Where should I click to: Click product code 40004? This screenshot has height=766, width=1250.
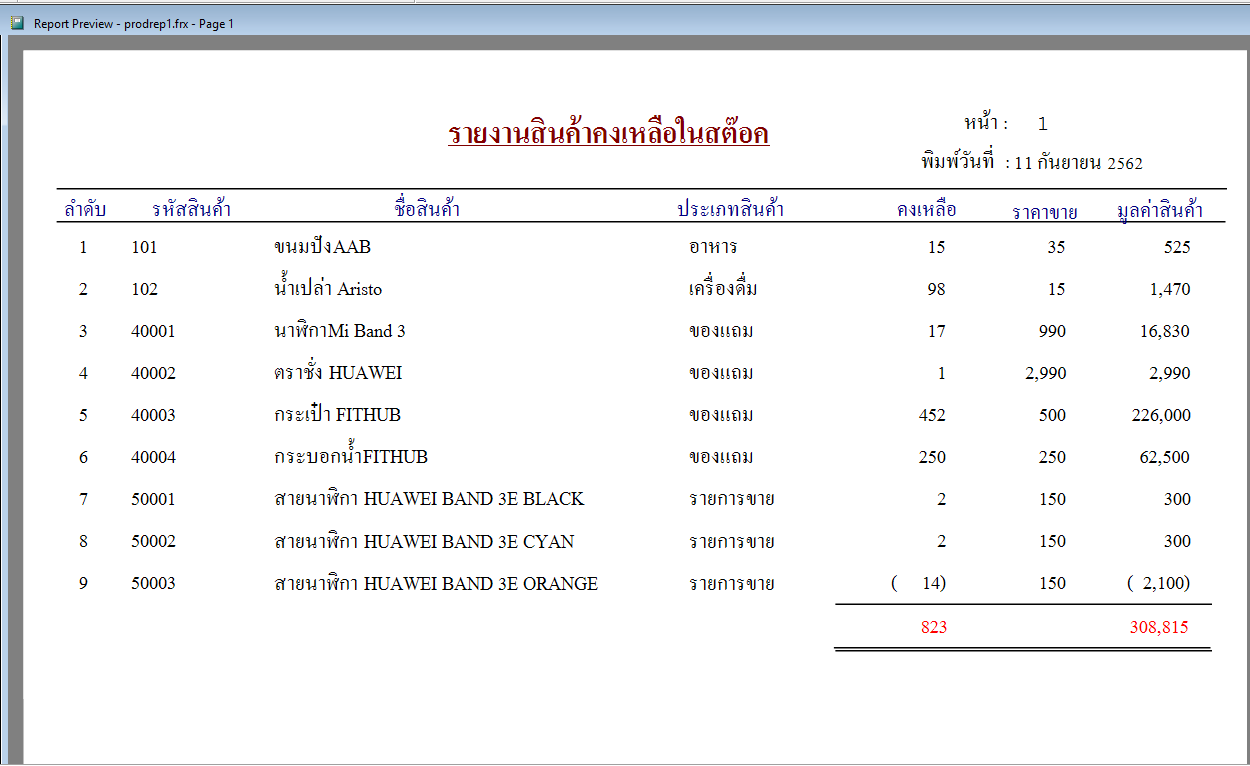tap(153, 457)
